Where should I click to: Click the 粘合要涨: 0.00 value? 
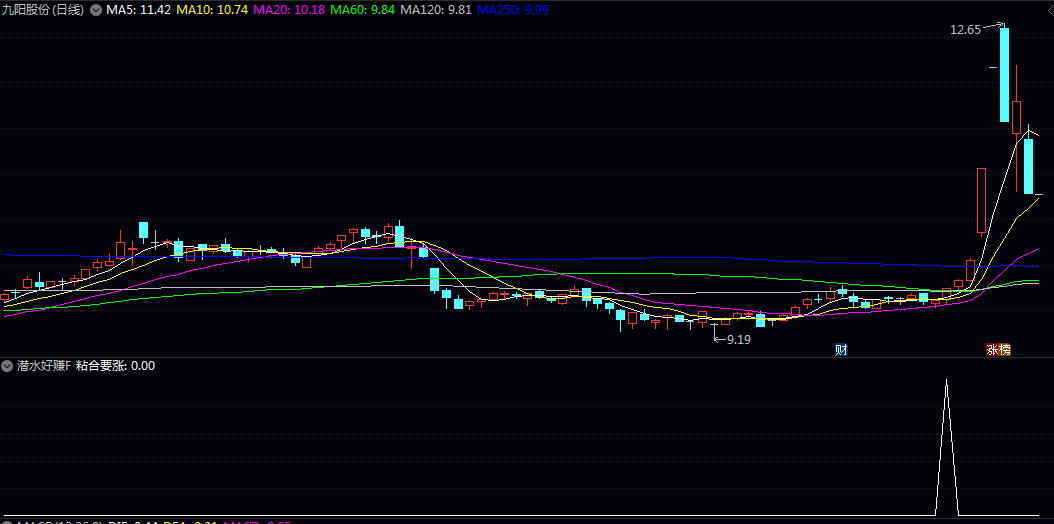116,366
